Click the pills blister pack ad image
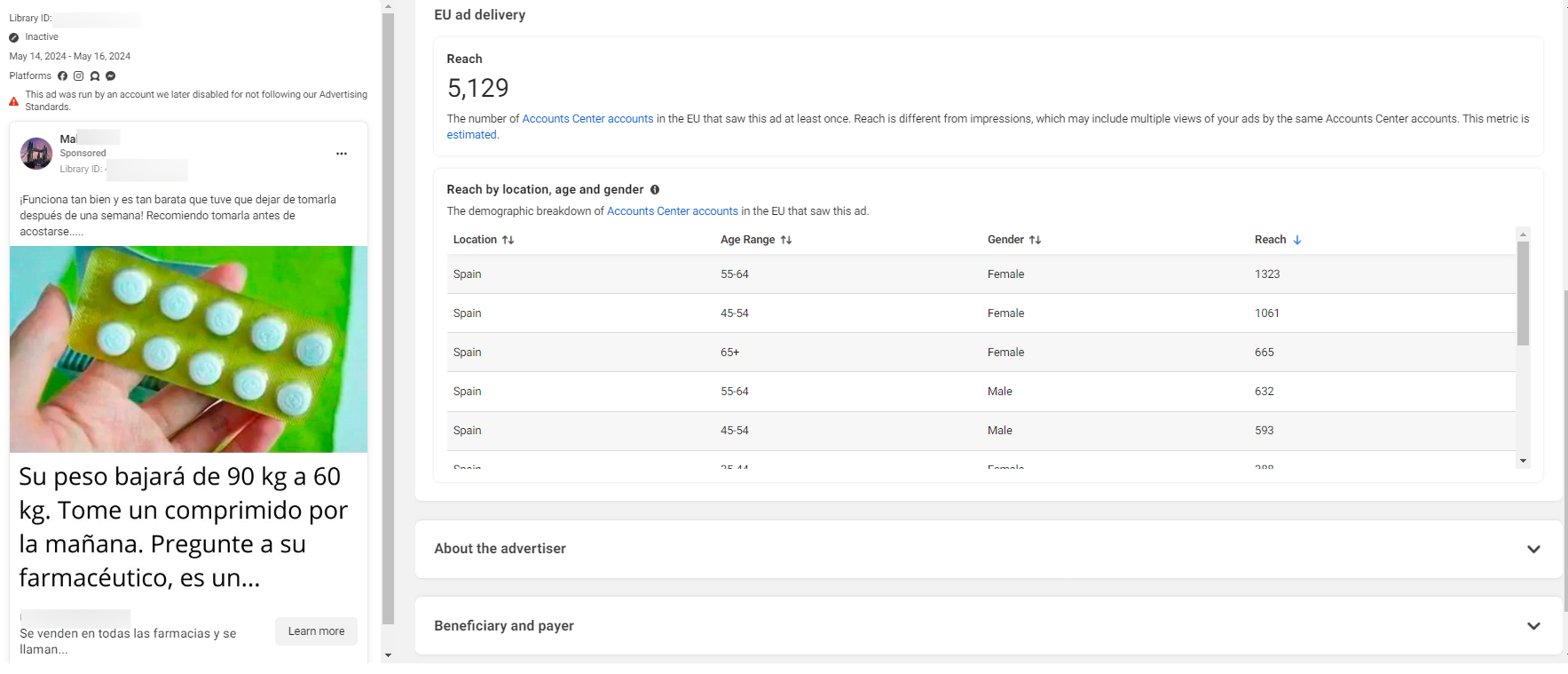The image size is (1568, 674). pyautogui.click(x=188, y=349)
